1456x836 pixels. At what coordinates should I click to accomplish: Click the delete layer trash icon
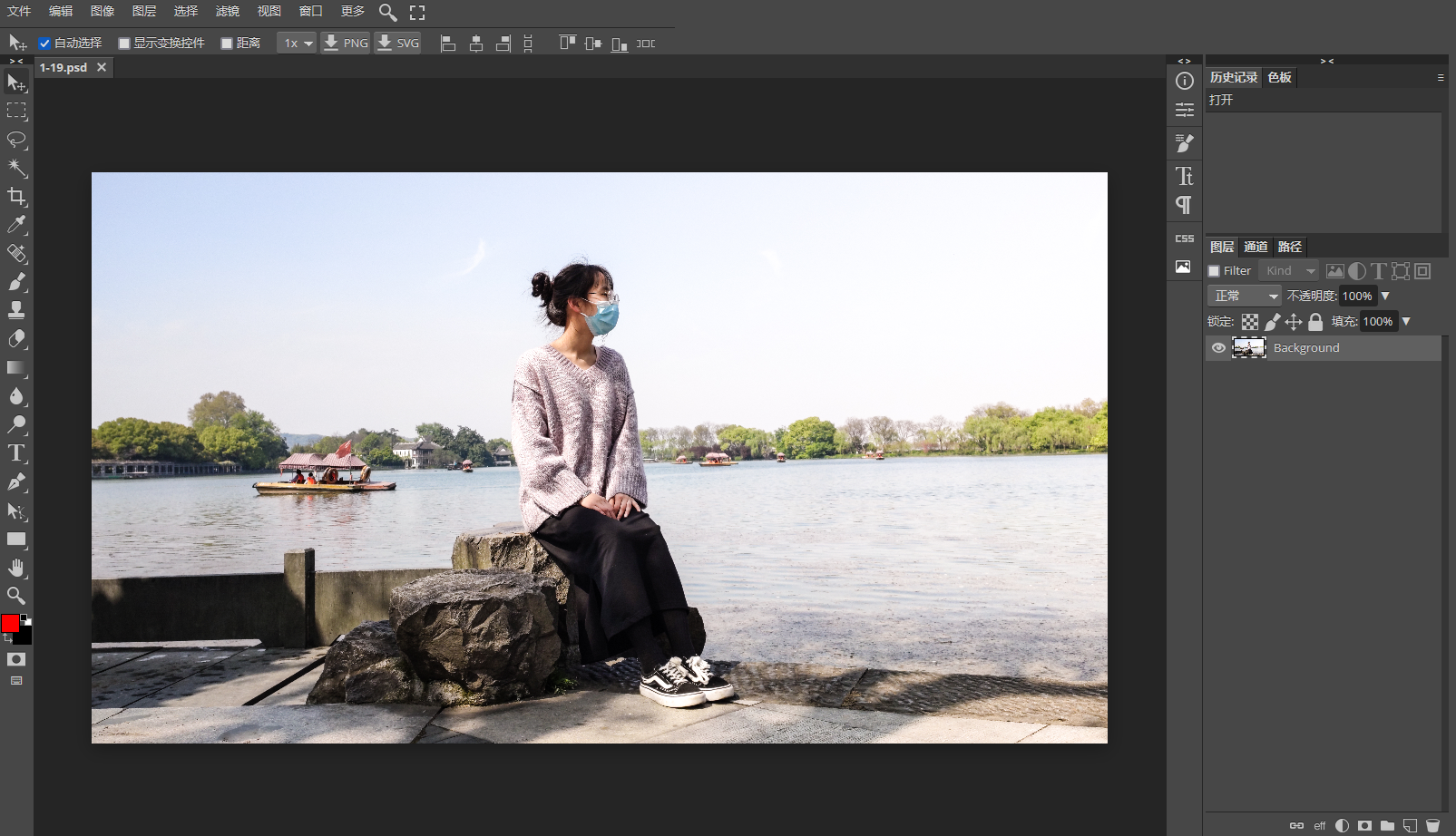(x=1433, y=825)
